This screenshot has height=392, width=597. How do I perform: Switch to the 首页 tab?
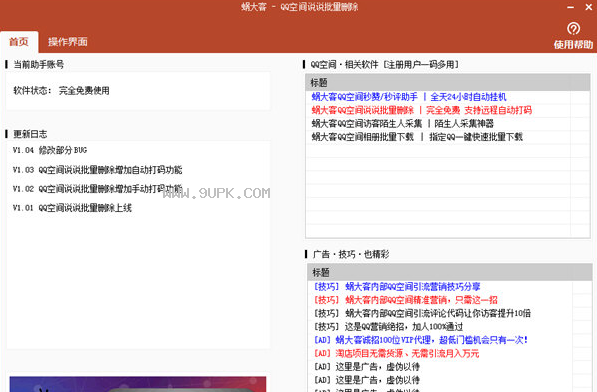19,42
